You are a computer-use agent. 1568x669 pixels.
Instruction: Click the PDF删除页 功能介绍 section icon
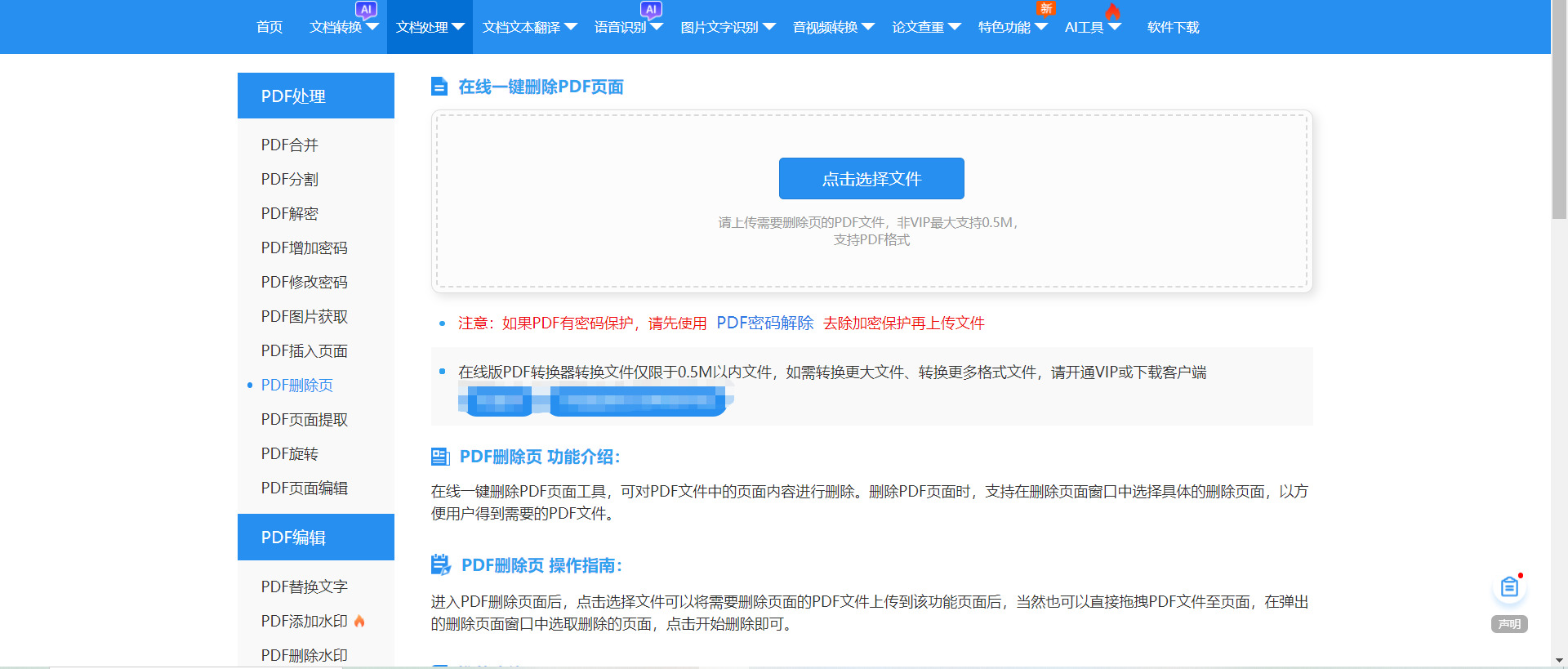[440, 457]
